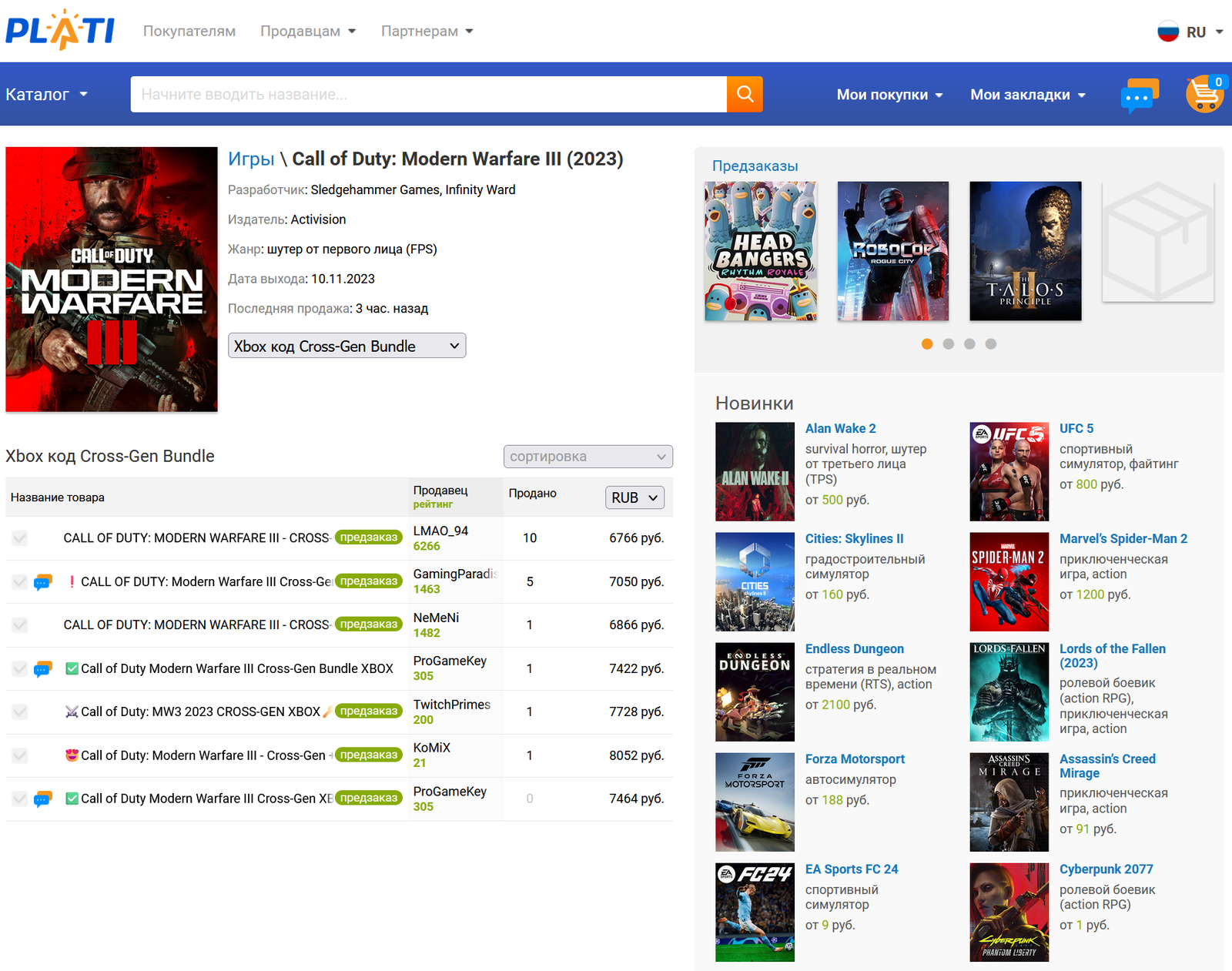Click Cyberpunk 2077 cover image
Screen dimensions: 1232x971
(x=1009, y=912)
